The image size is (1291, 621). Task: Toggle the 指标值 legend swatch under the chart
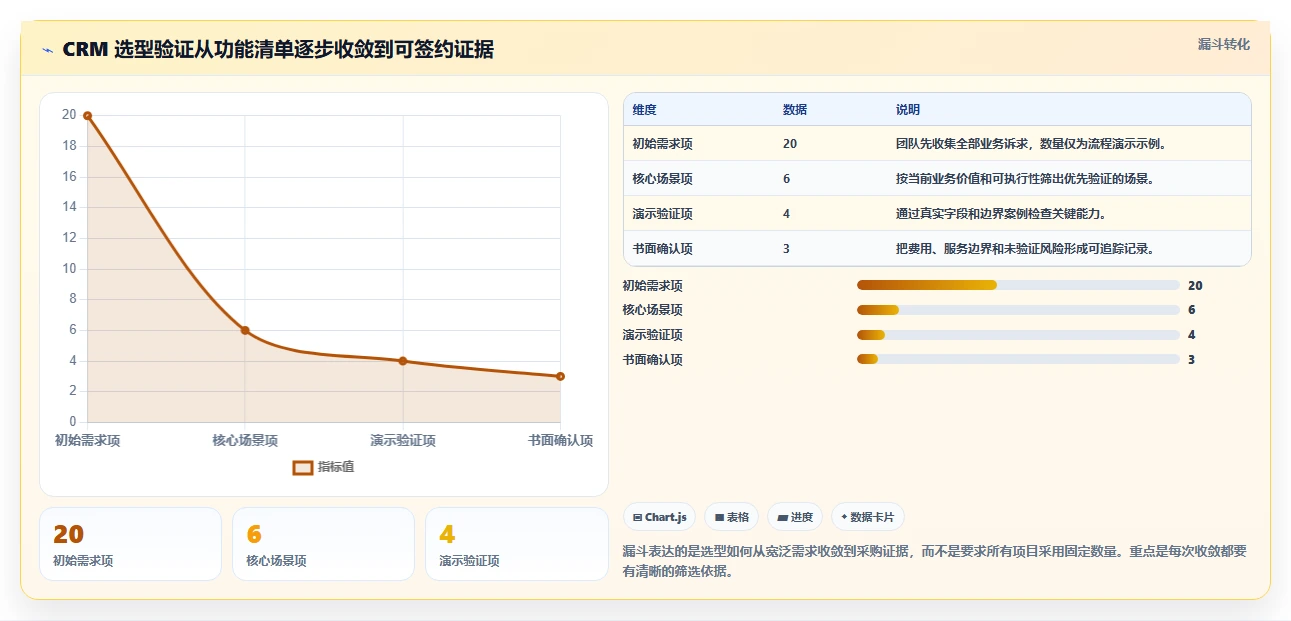303,467
